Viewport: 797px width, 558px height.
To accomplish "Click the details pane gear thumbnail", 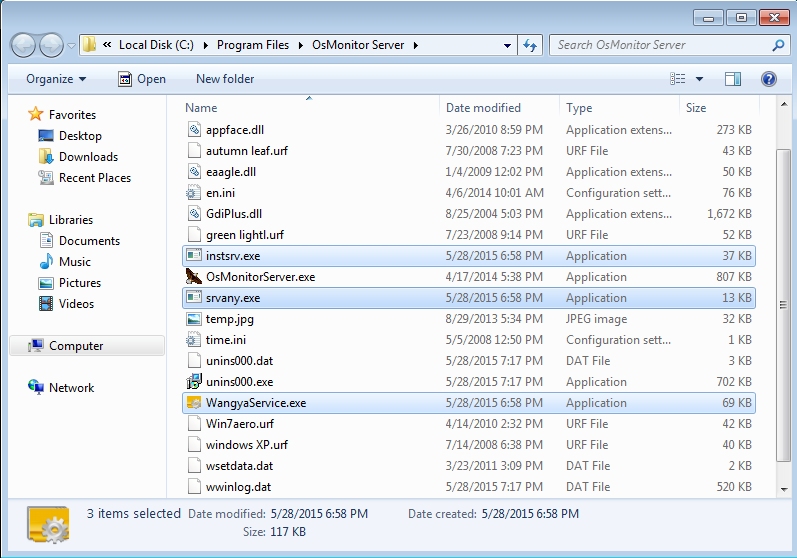I will tap(48, 524).
